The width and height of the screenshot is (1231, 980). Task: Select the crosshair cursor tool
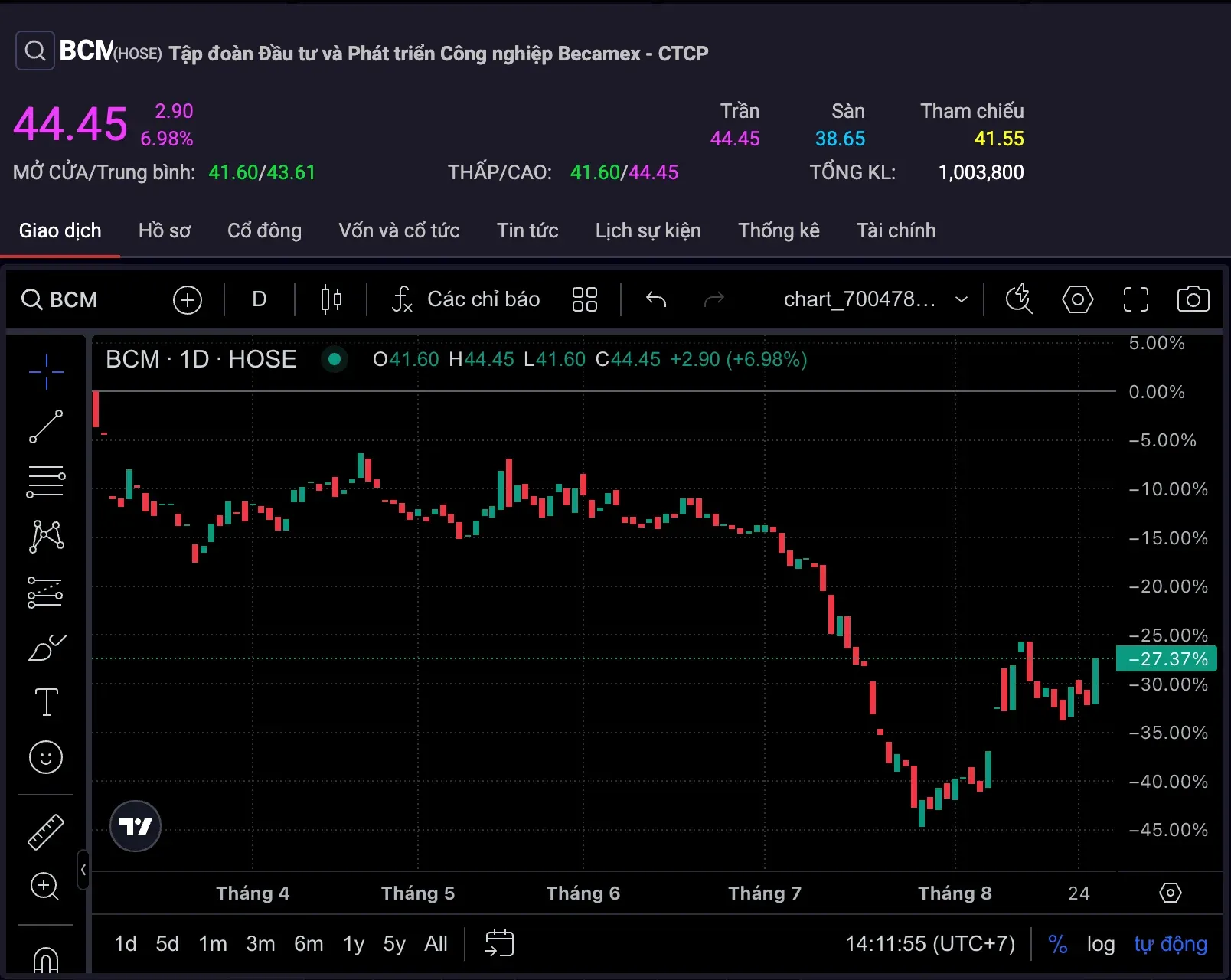pyautogui.click(x=46, y=372)
